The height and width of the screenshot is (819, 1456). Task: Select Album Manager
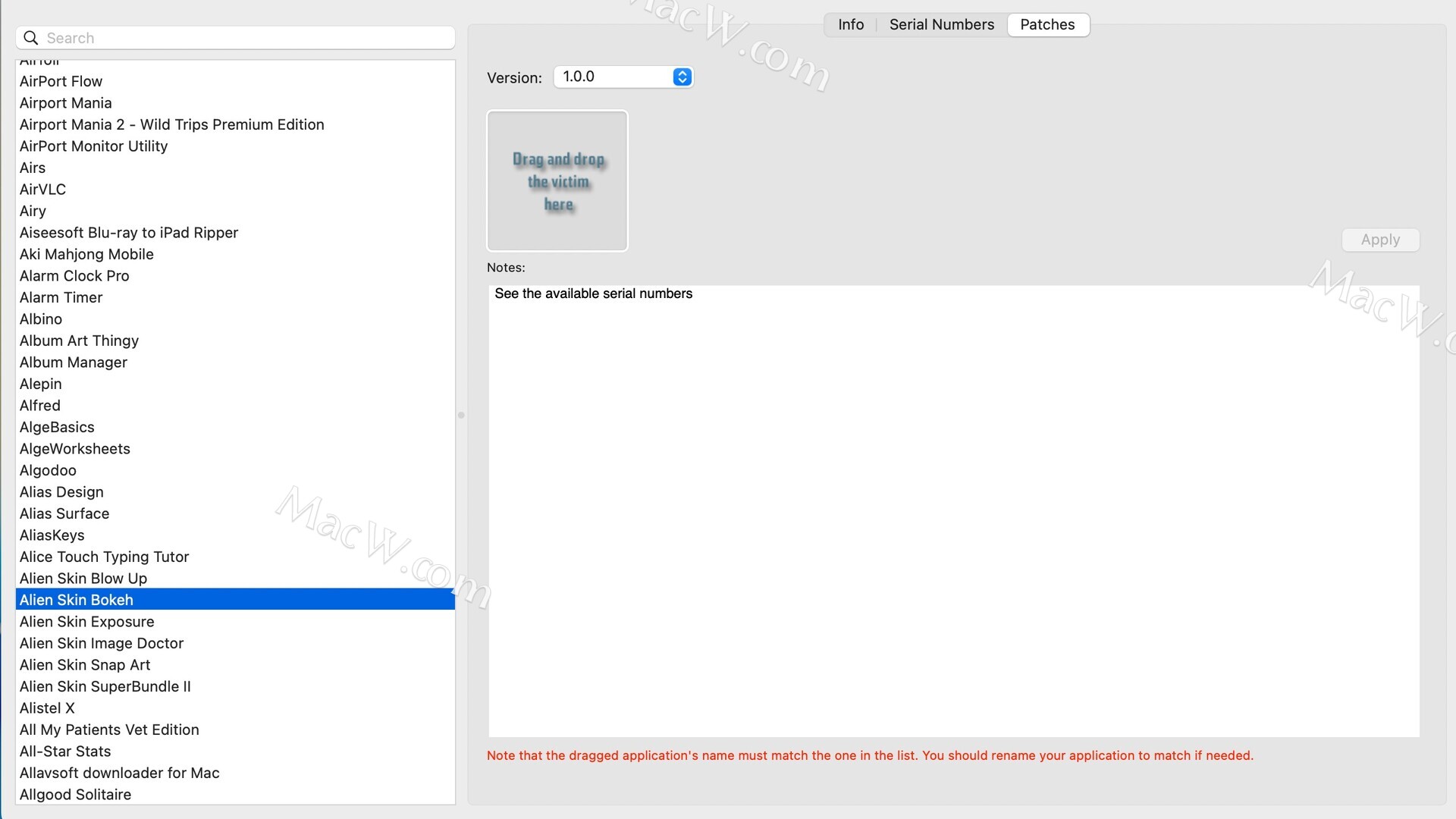235,362
